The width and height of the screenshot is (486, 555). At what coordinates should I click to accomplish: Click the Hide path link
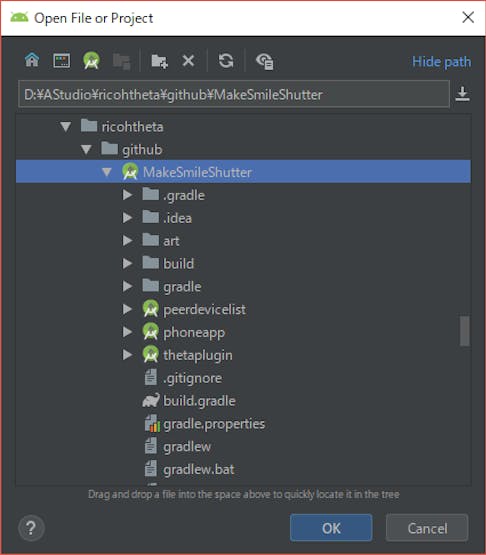pyautogui.click(x=441, y=62)
